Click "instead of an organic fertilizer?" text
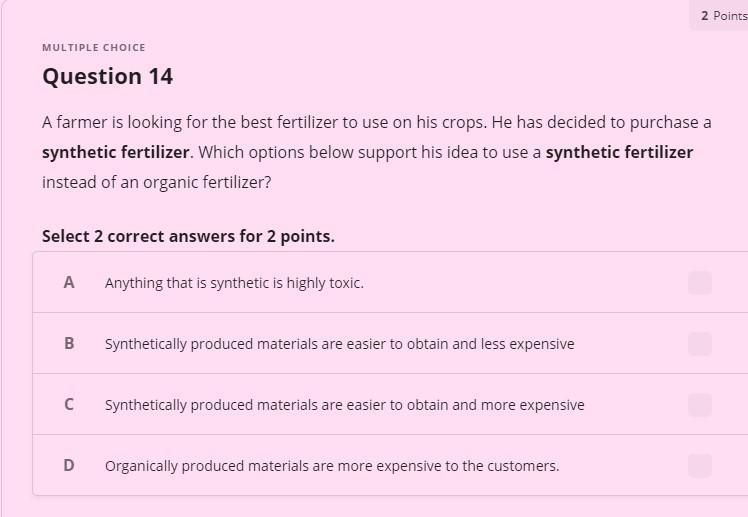This screenshot has height=517, width=748. coord(156,183)
